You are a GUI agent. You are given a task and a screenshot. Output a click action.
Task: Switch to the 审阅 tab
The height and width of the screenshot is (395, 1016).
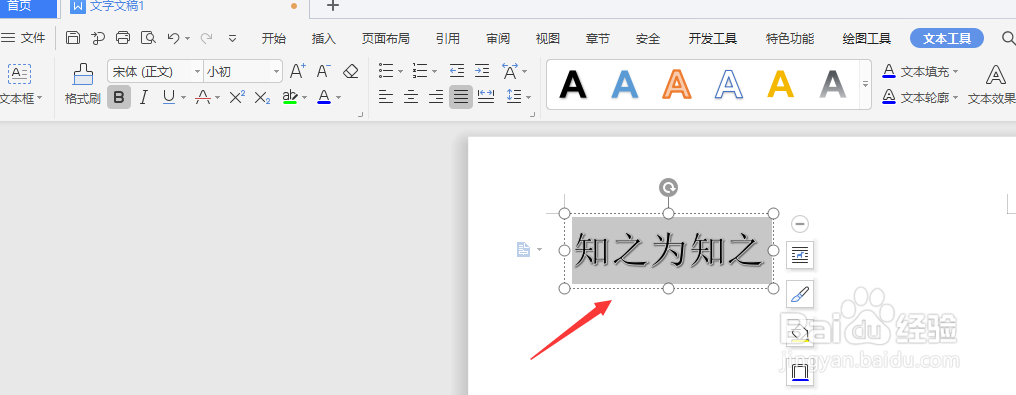pos(498,39)
